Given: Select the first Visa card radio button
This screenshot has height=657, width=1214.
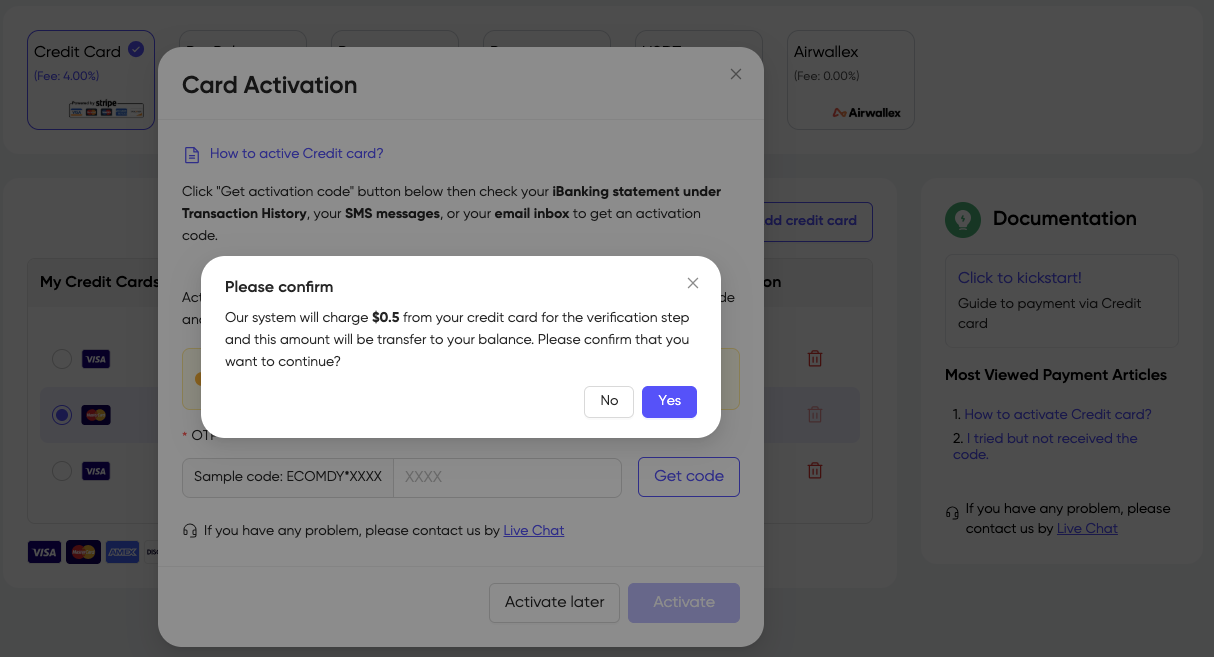Looking at the screenshot, I should coord(61,359).
